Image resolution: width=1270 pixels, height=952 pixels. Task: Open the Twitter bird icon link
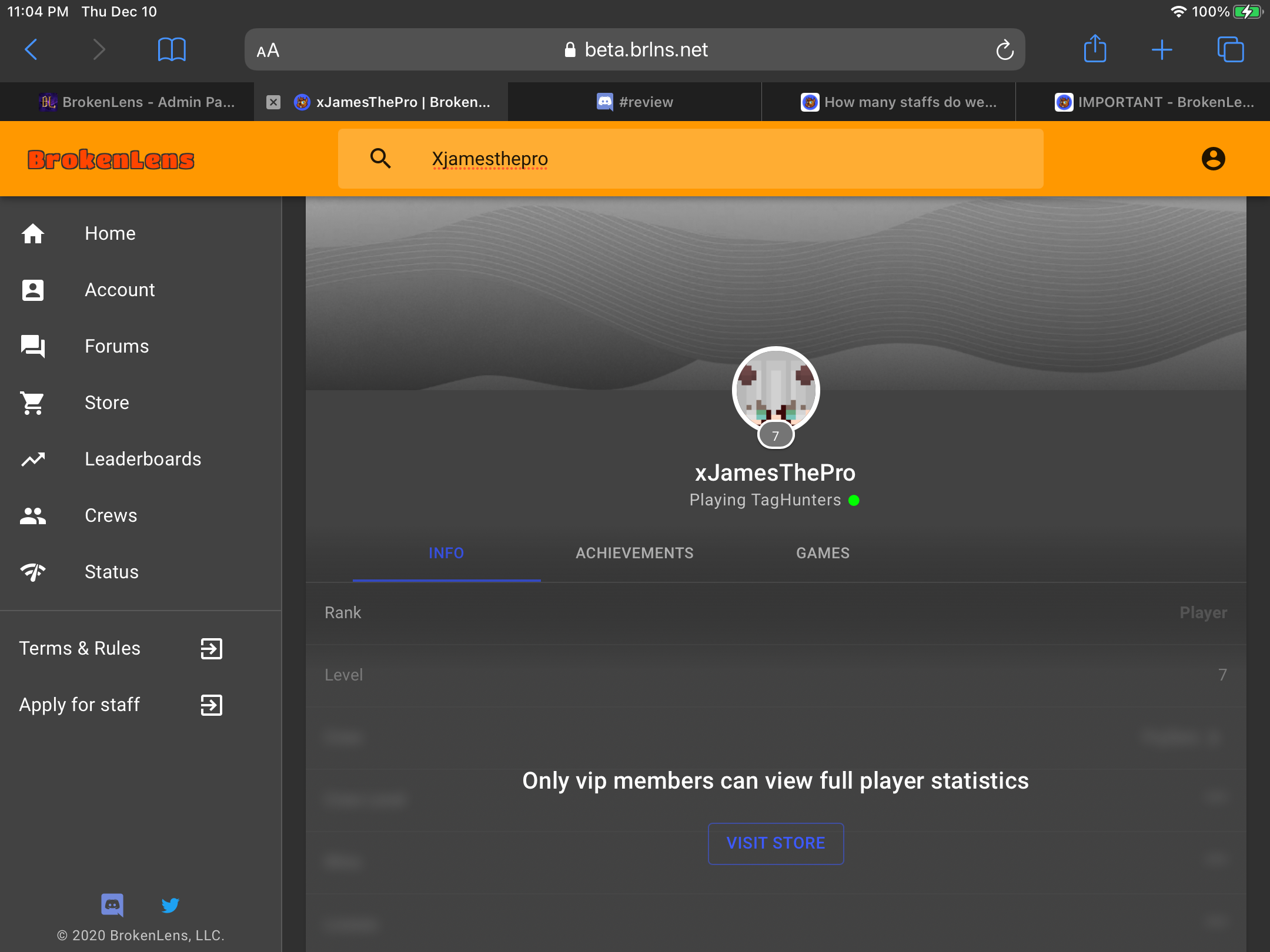point(170,905)
